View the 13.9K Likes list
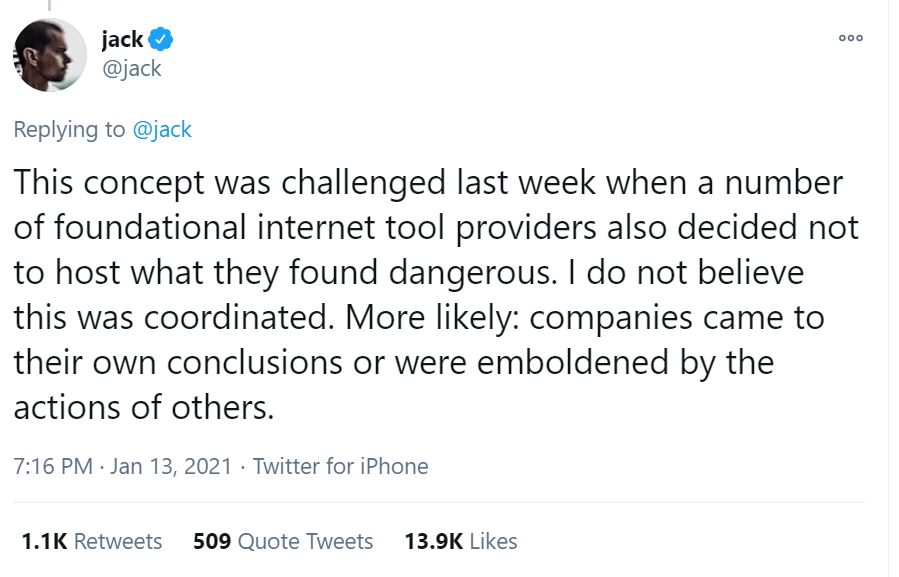The image size is (899, 577). click(461, 541)
